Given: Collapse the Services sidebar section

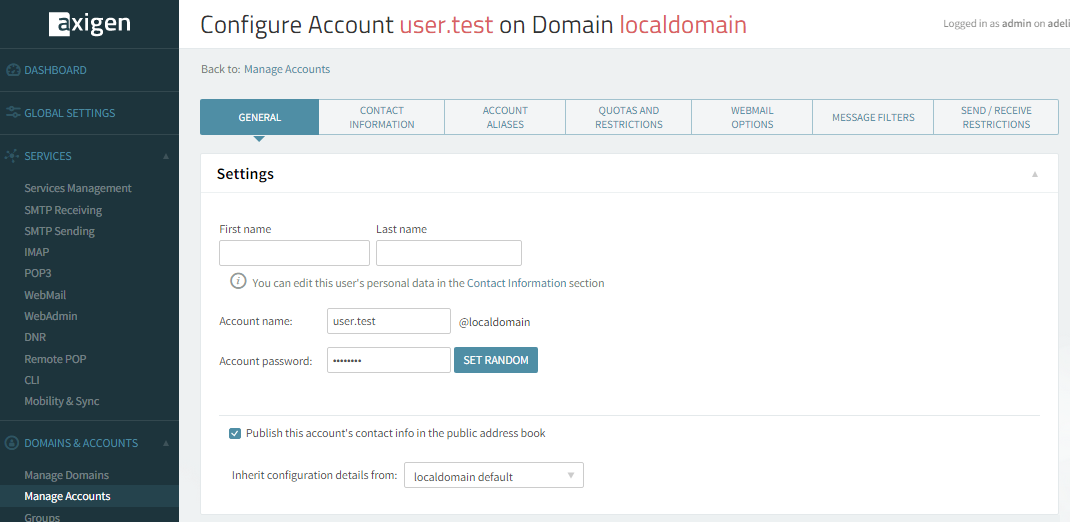Looking at the screenshot, I should pyautogui.click(x=166, y=157).
